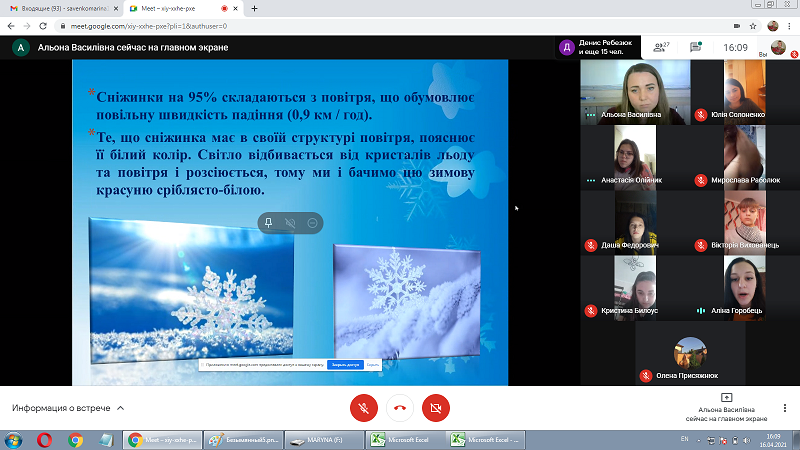The image size is (800, 450).
Task: Click the camera permission icon in address bar
Action: tap(737, 26)
